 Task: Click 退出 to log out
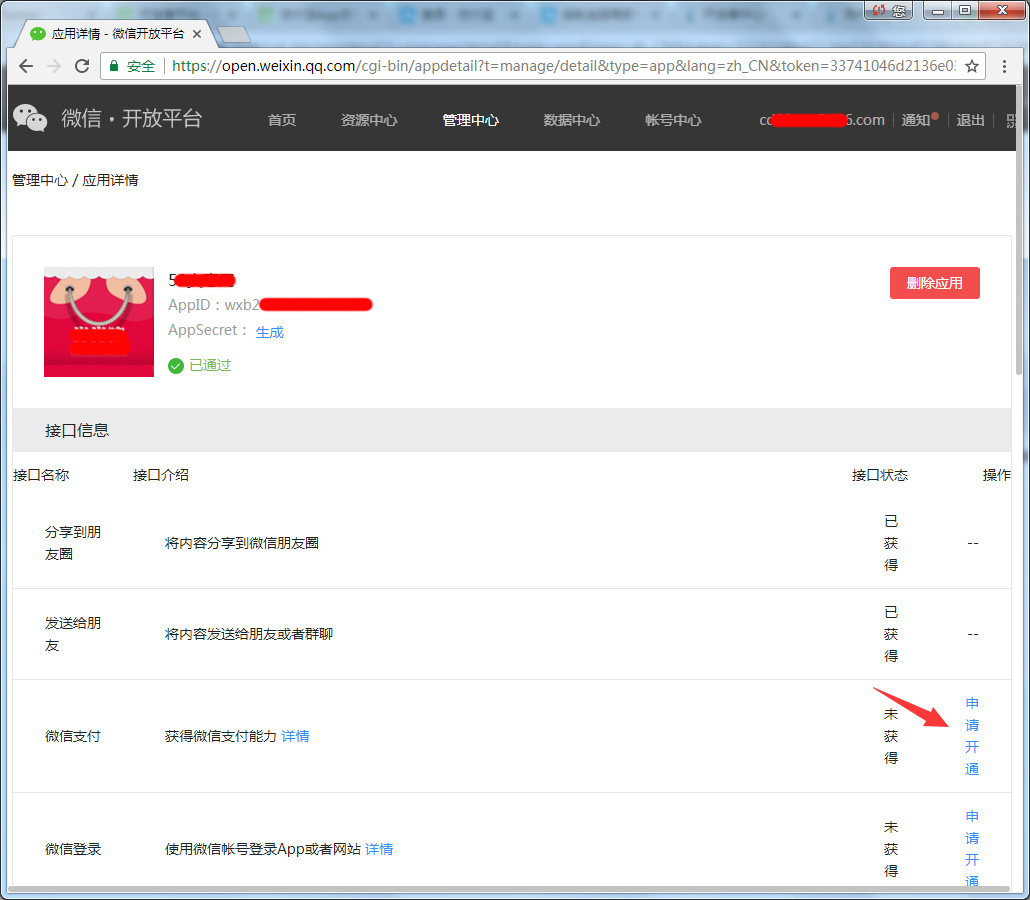[x=970, y=120]
